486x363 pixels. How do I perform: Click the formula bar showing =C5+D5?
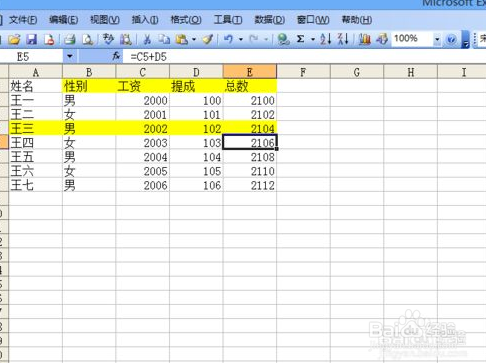pyautogui.click(x=304, y=57)
